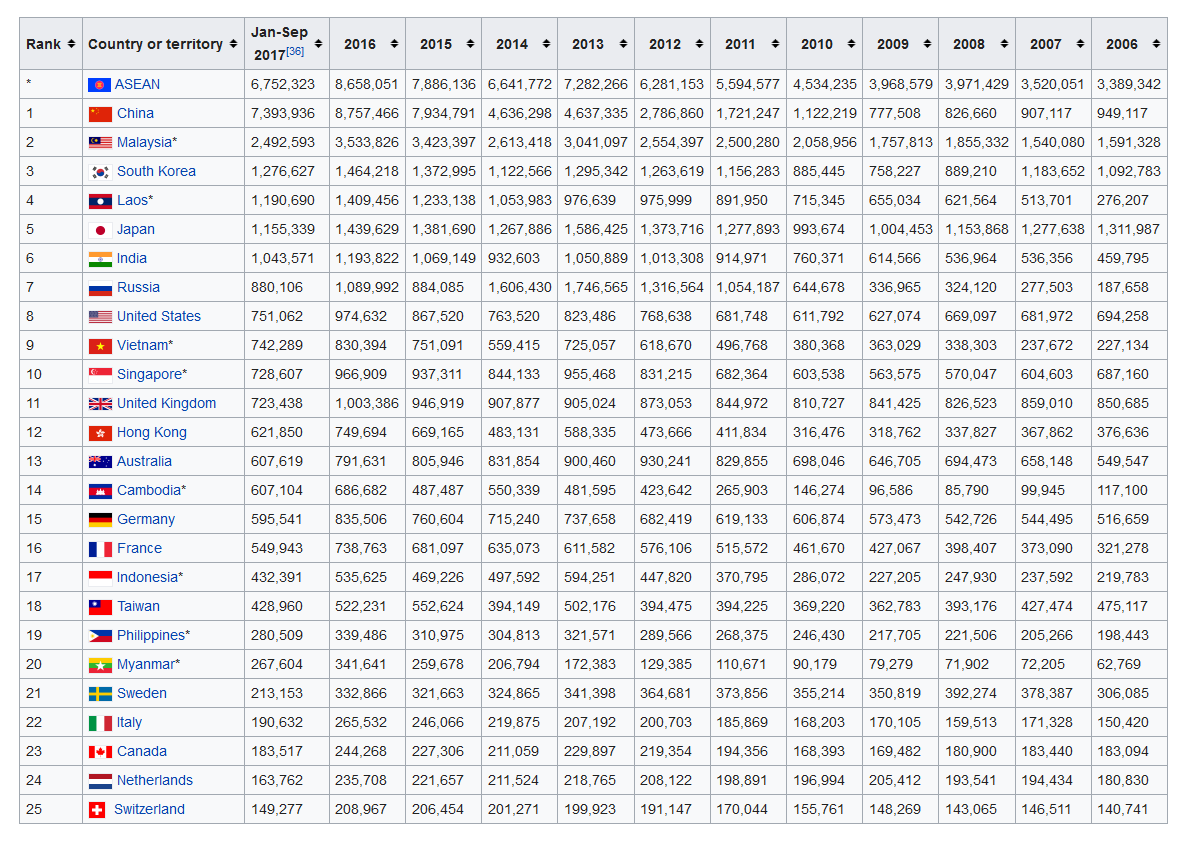
Task: Click the United States flag icon
Action: point(100,317)
